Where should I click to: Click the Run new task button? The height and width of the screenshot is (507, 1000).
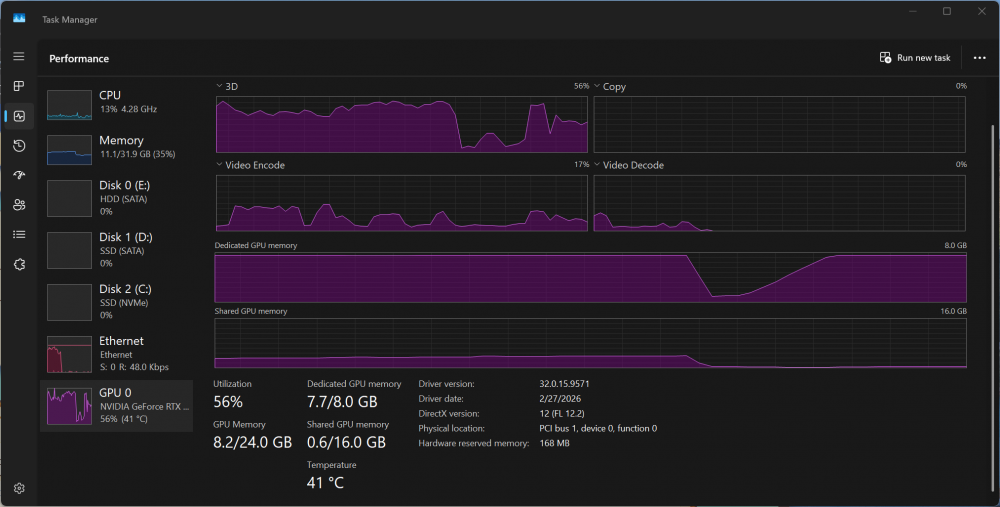click(914, 58)
